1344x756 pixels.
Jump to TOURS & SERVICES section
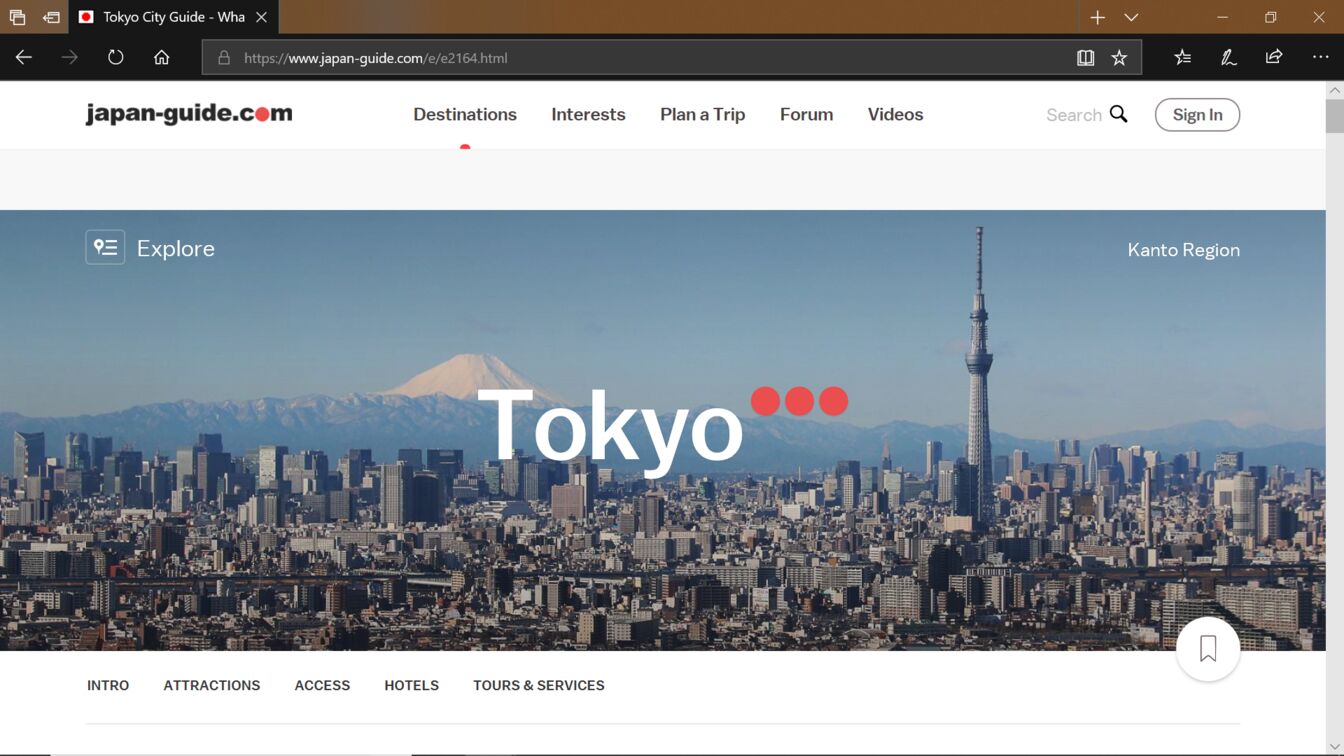click(x=539, y=685)
